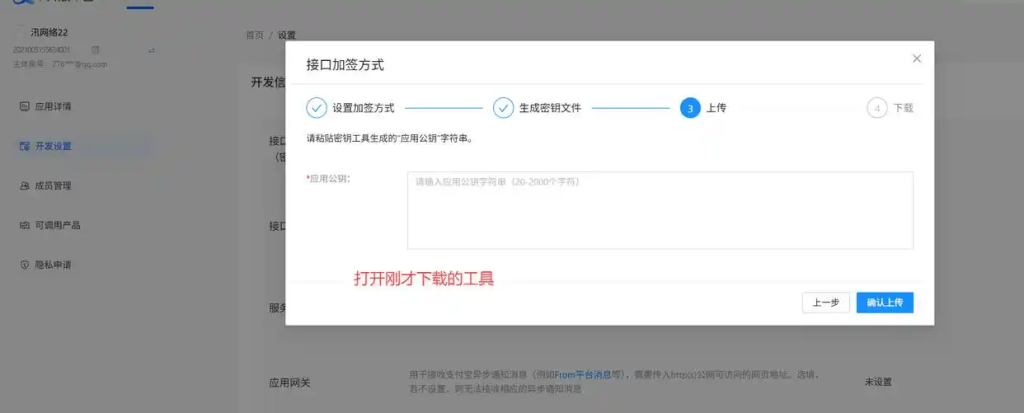
Task: Open 隐私申请 in the sidebar menu
Action: 53,265
